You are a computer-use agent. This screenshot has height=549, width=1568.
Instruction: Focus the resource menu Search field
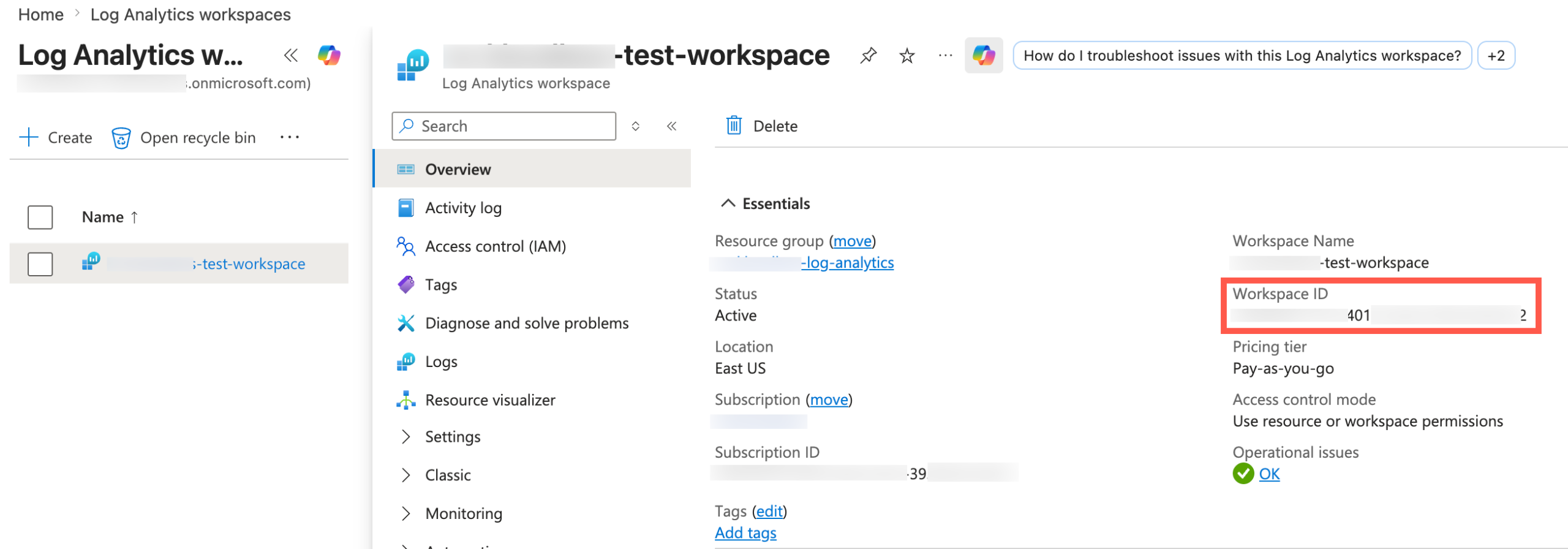click(x=503, y=126)
